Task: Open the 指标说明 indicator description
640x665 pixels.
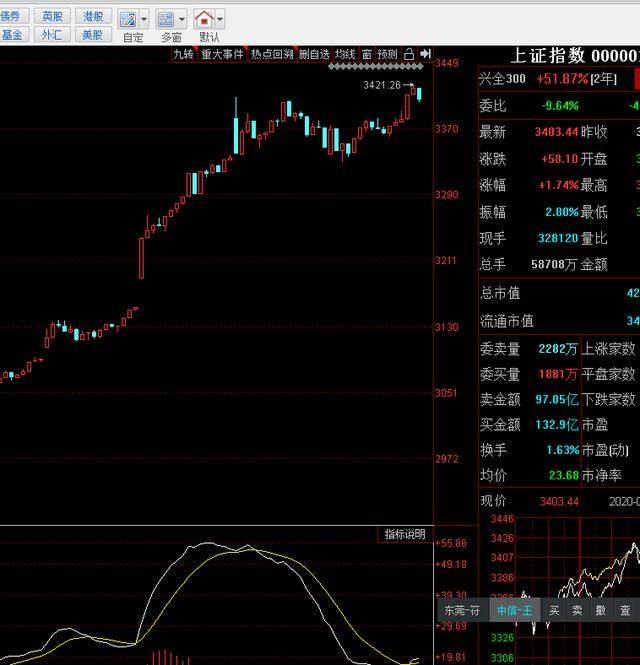Action: tap(405, 534)
